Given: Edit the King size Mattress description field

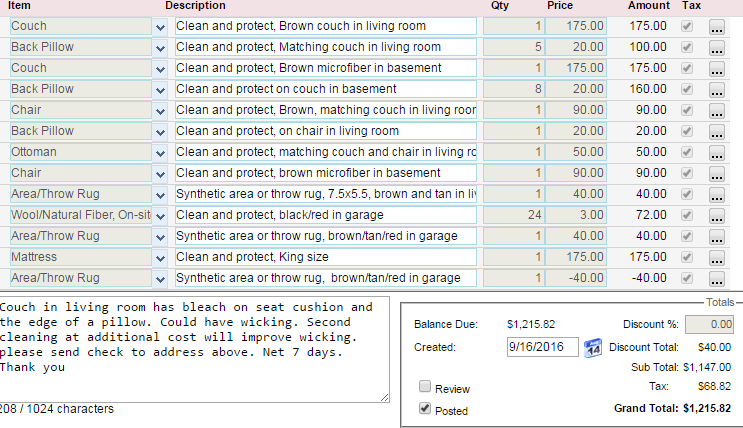Looking at the screenshot, I should [x=326, y=257].
